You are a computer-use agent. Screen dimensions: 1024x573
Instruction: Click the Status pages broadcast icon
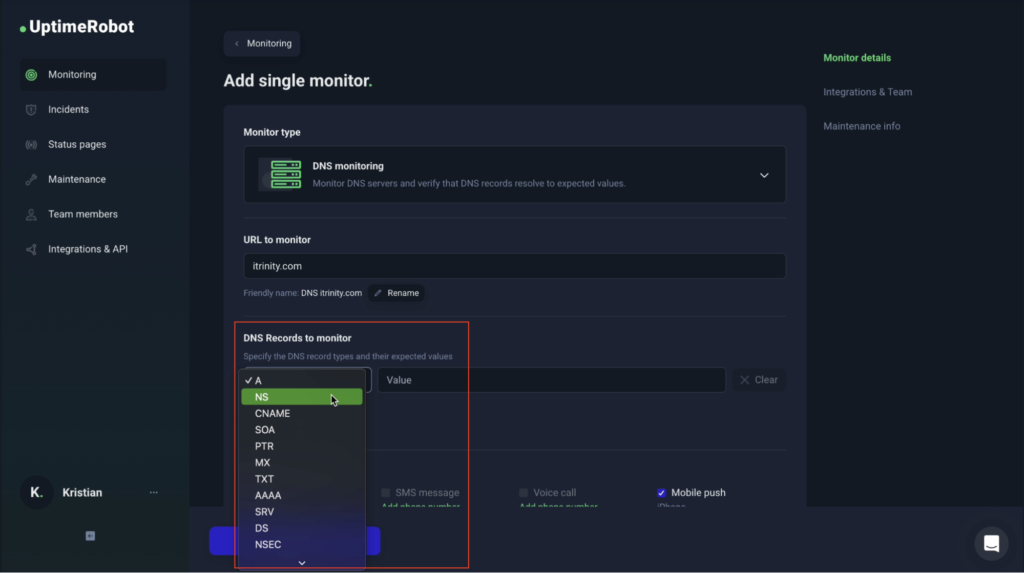tap(31, 144)
